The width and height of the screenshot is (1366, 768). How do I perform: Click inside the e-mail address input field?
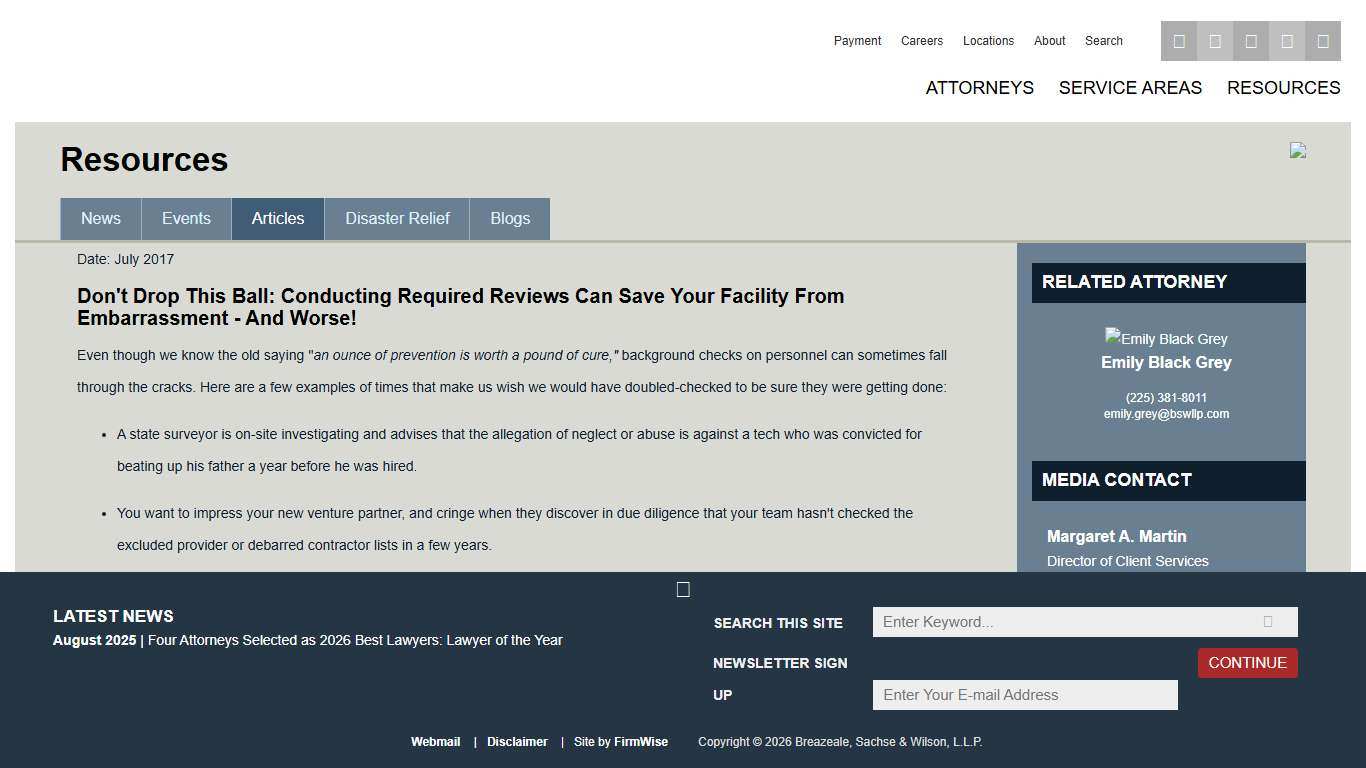tap(1024, 694)
